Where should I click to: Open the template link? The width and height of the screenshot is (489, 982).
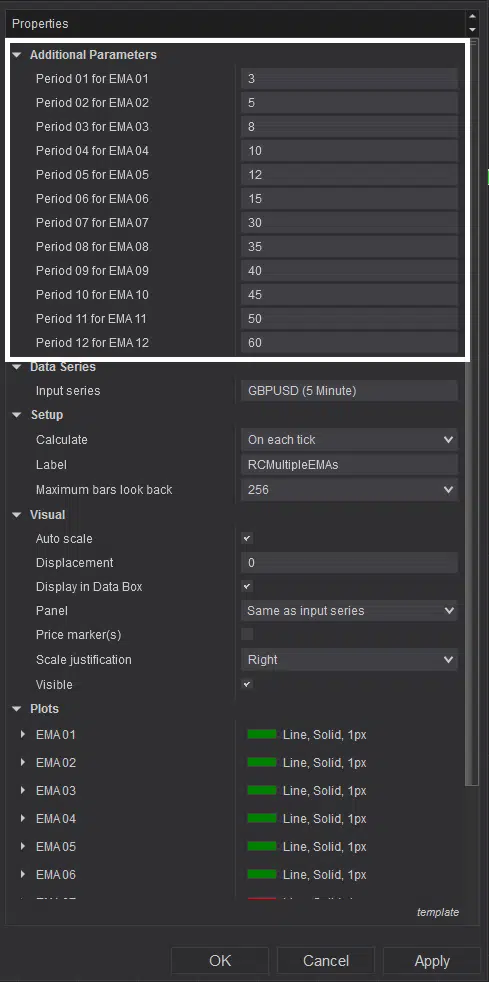pos(438,912)
